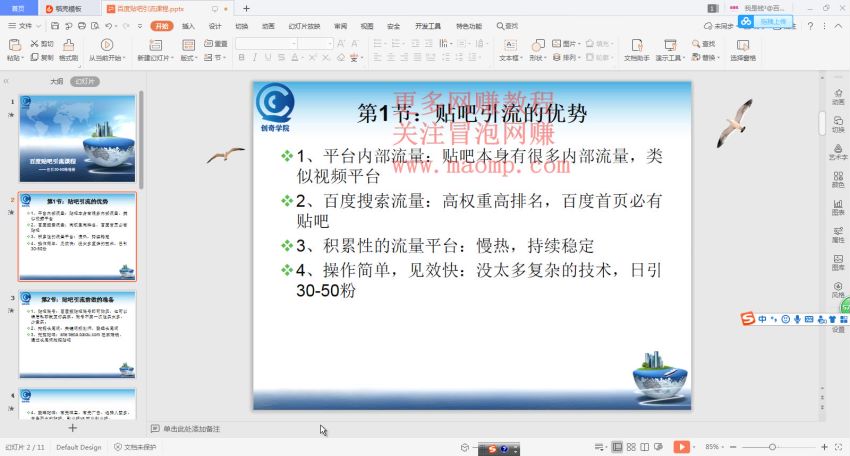
Task: Open the Design ribbon tab
Action: coord(215,26)
